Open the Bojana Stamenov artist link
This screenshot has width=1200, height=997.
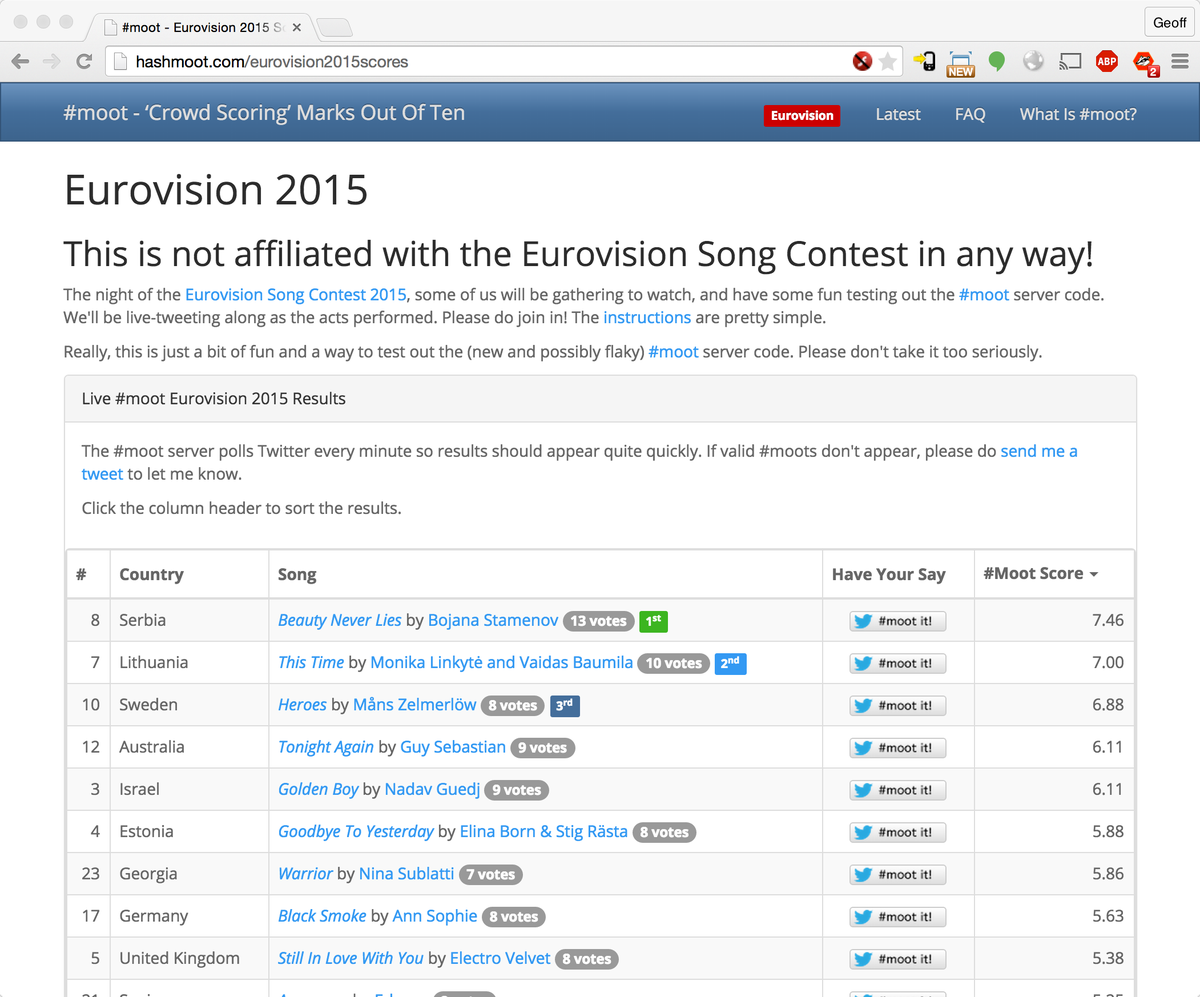click(493, 620)
